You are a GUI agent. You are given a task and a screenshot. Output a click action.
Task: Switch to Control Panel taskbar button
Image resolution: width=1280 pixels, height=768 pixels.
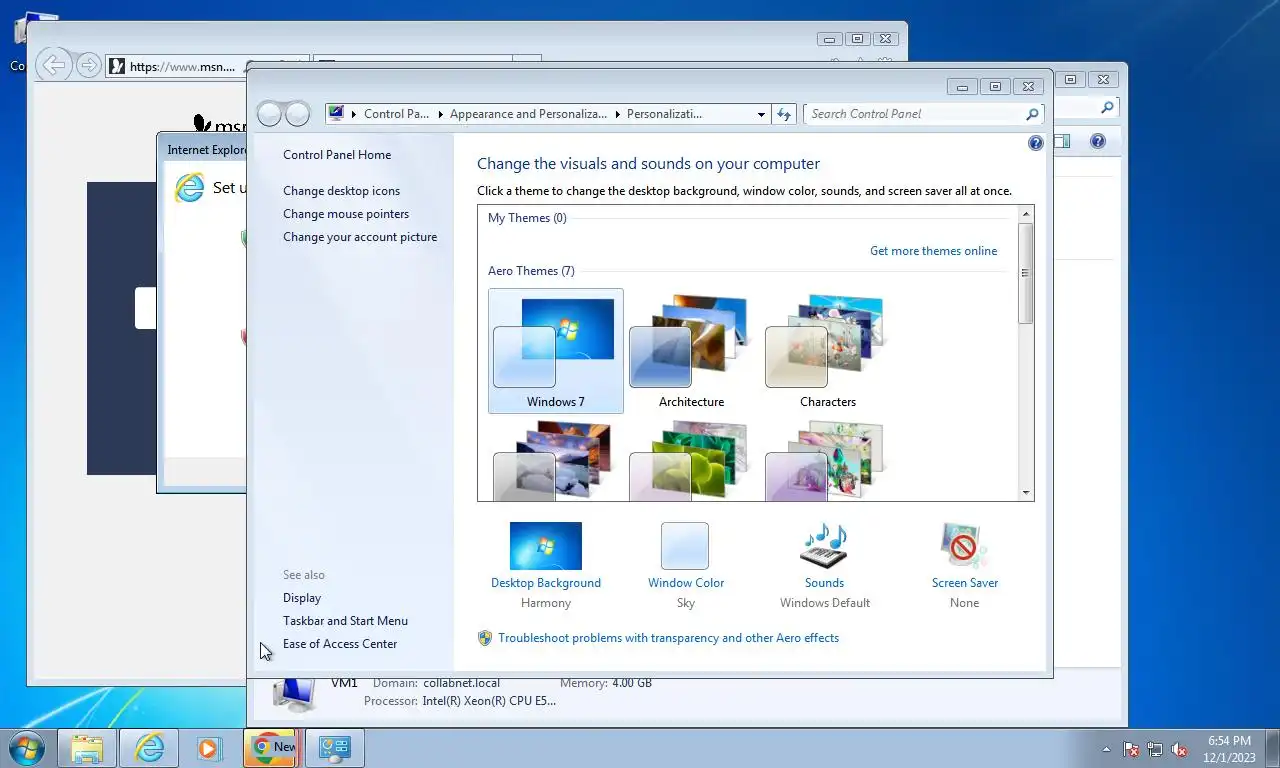coord(334,748)
